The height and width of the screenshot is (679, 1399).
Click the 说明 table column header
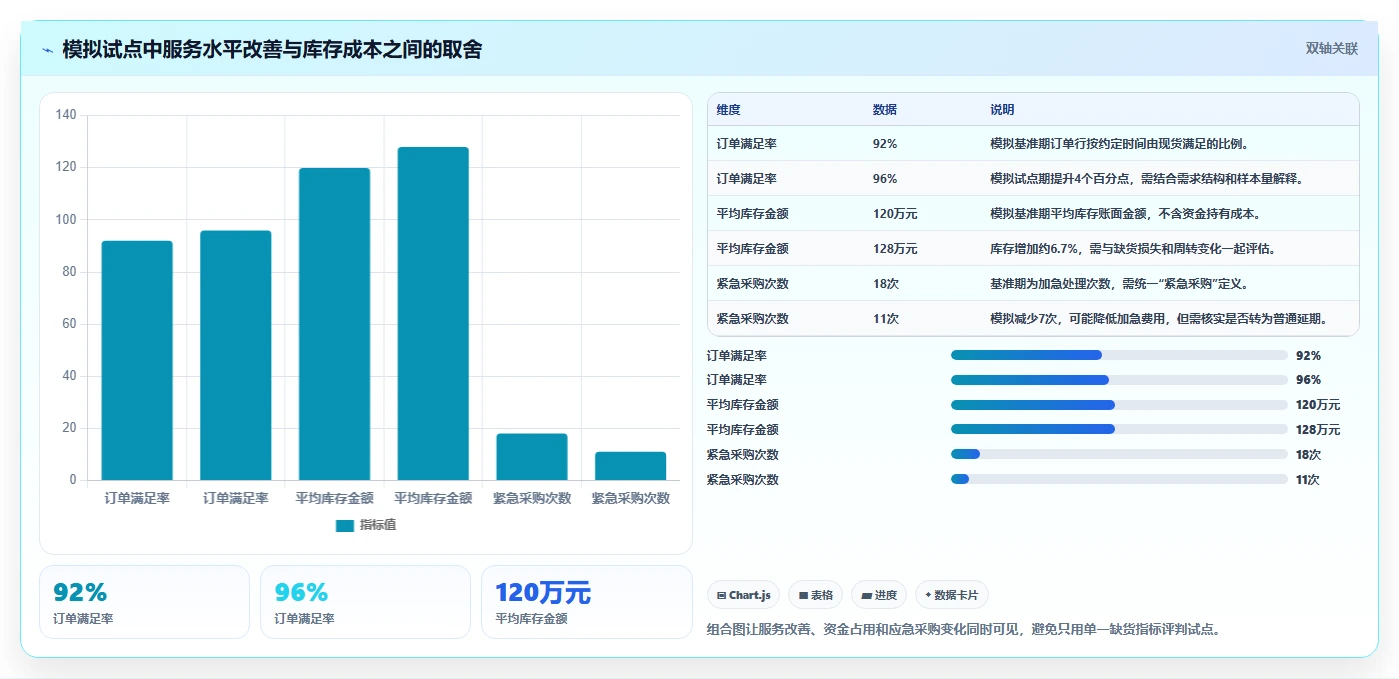coord(1002,110)
